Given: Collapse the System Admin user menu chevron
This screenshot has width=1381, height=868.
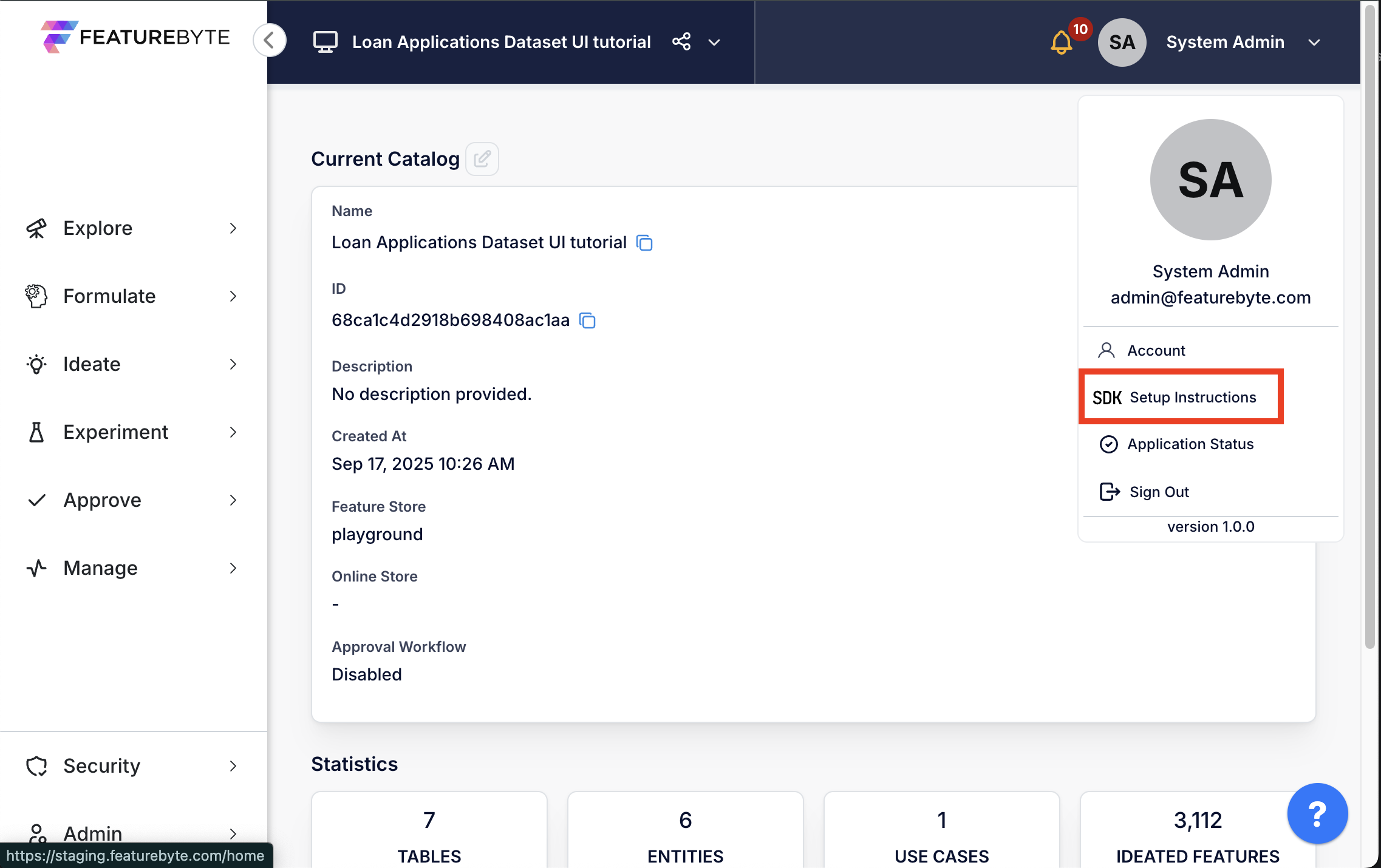Looking at the screenshot, I should (1314, 42).
